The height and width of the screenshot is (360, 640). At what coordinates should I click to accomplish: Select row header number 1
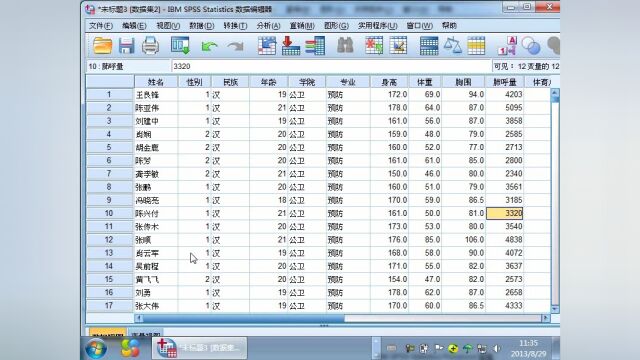click(x=109, y=94)
